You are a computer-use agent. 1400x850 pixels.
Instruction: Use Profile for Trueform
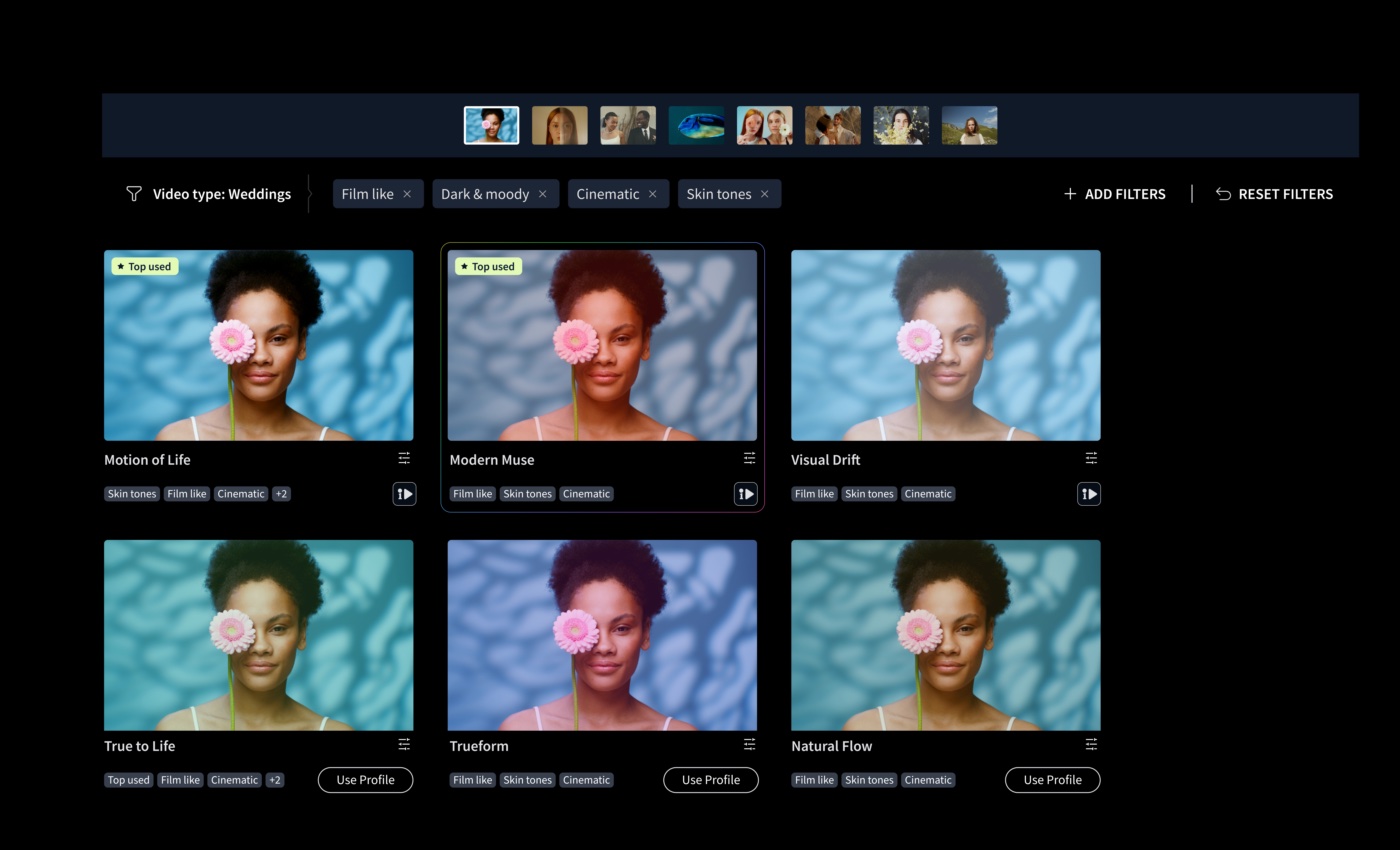[x=710, y=780]
